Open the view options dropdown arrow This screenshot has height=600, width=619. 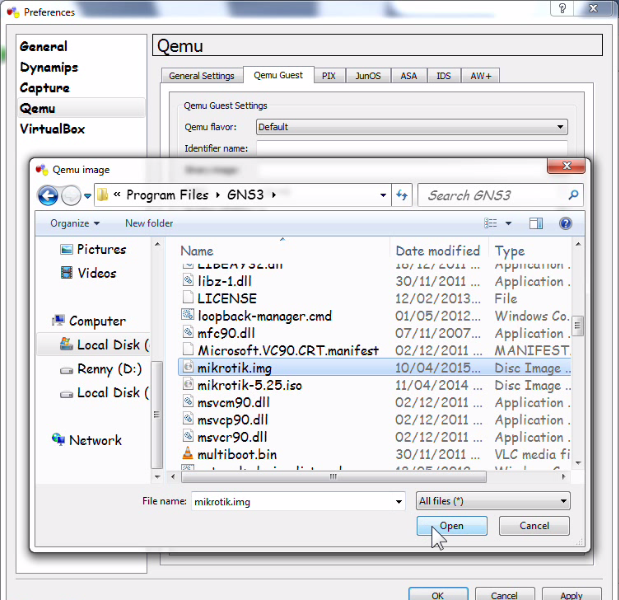pyautogui.click(x=508, y=223)
